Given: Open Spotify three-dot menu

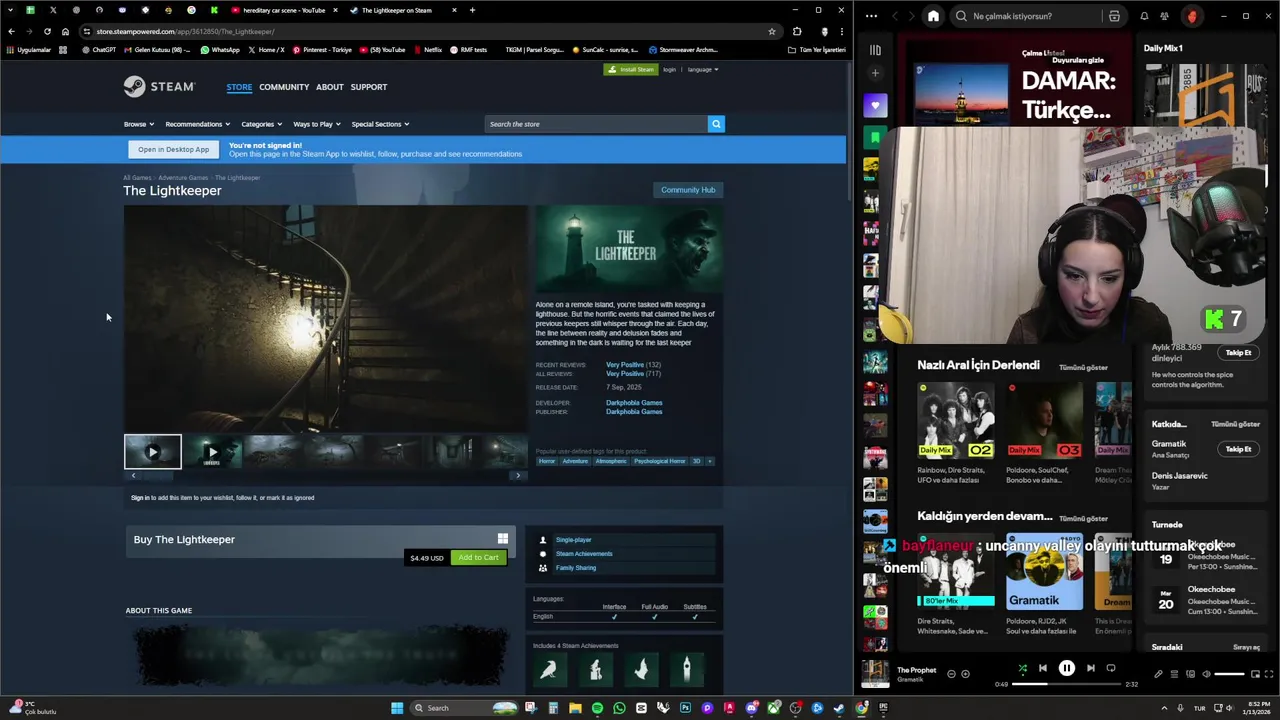Looking at the screenshot, I should [871, 16].
